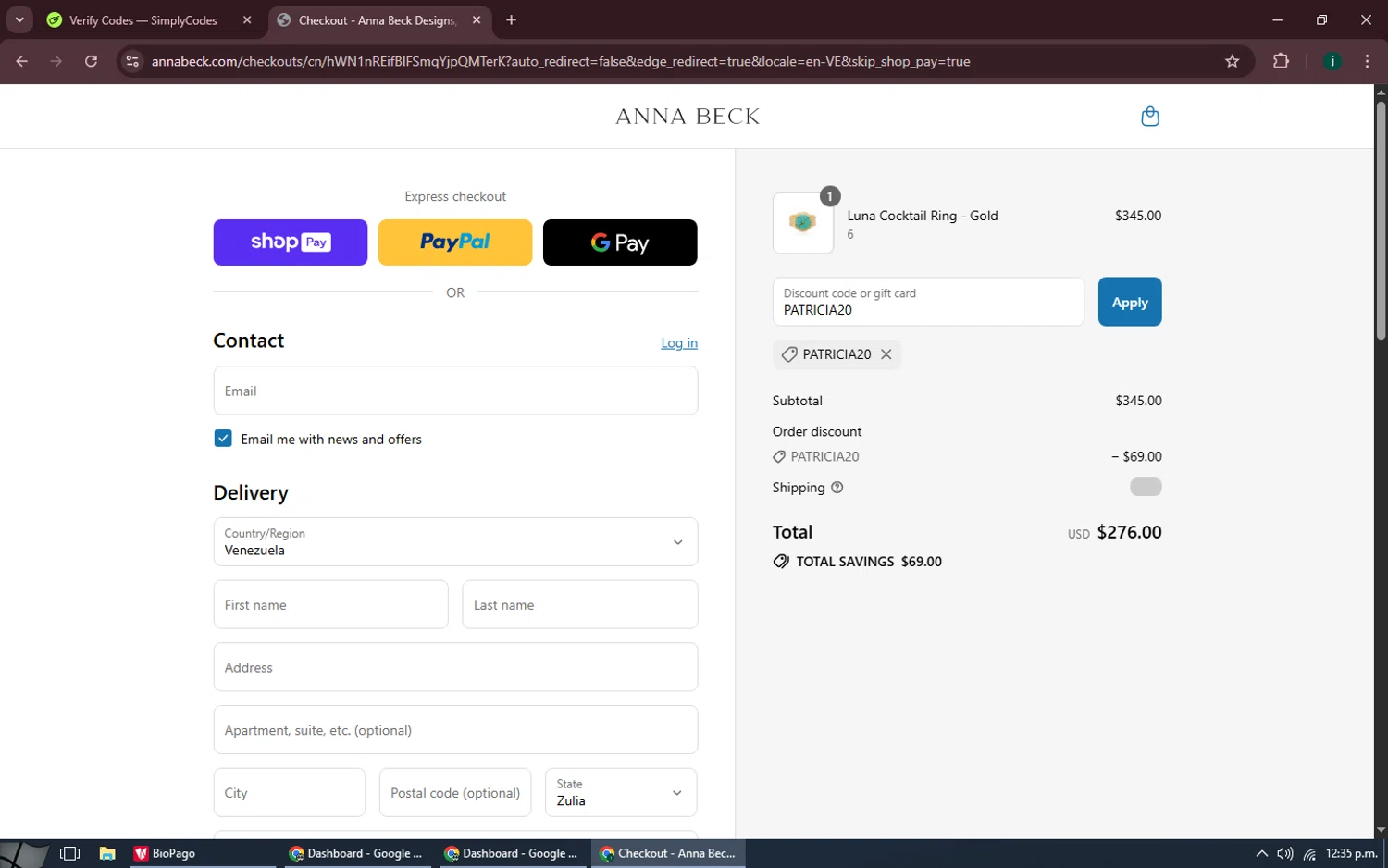Open the browser extensions puzzle icon
The height and width of the screenshot is (868, 1388).
pos(1281,61)
